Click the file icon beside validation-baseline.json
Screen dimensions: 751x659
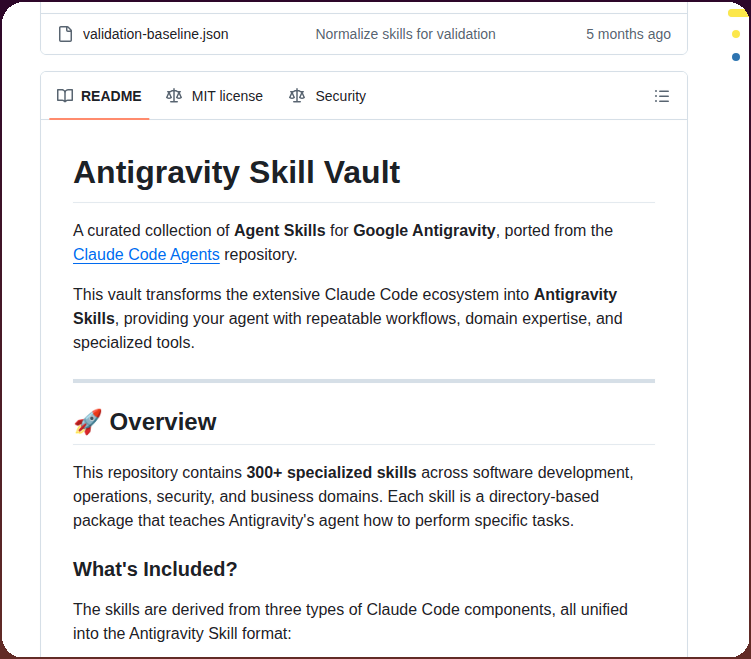click(x=65, y=34)
